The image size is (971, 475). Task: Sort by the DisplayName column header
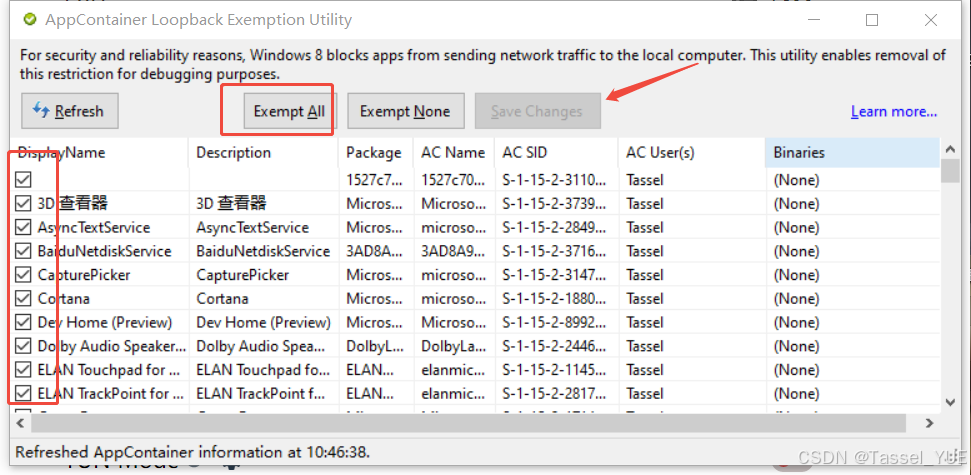99,152
